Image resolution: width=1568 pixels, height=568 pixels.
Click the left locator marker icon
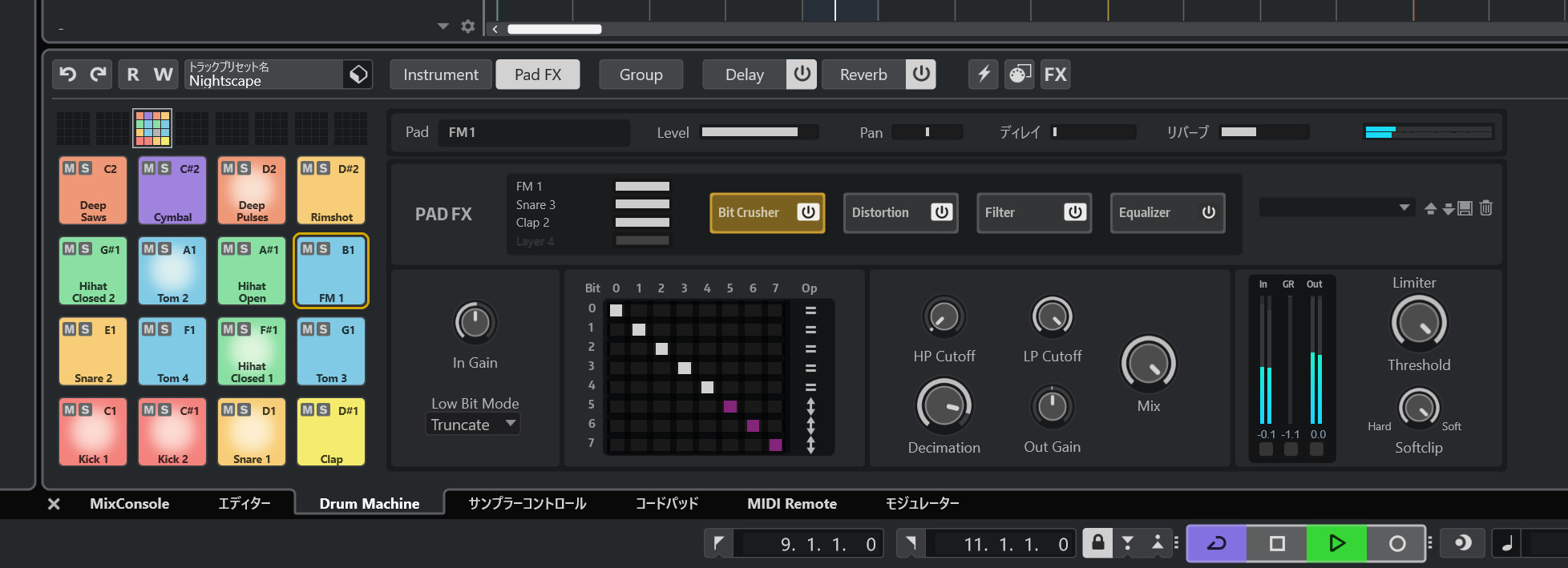pyautogui.click(x=719, y=543)
